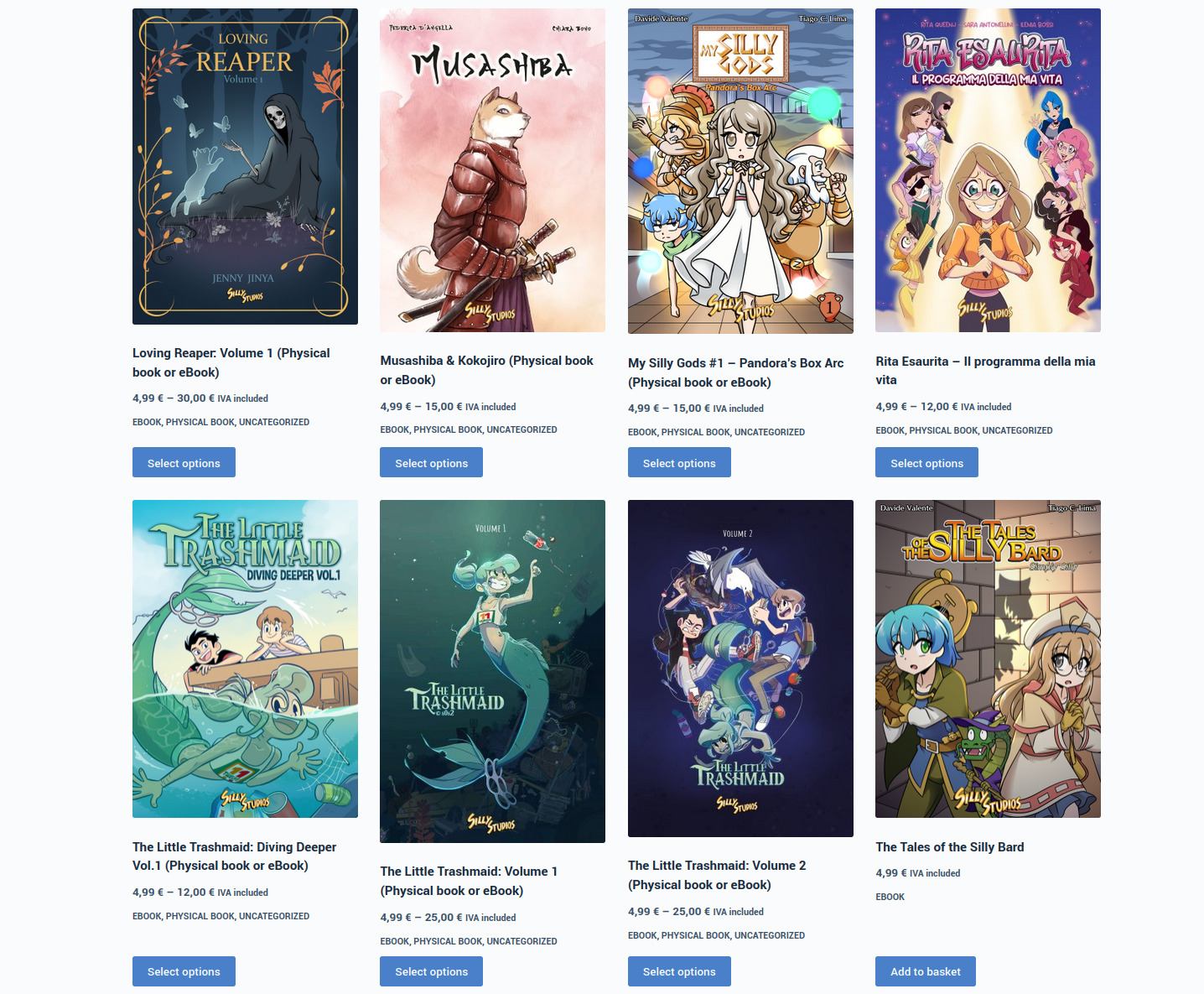Click PHYSICAL BOOK category under Loving Reaper
This screenshot has height=994, width=1204.
point(200,422)
